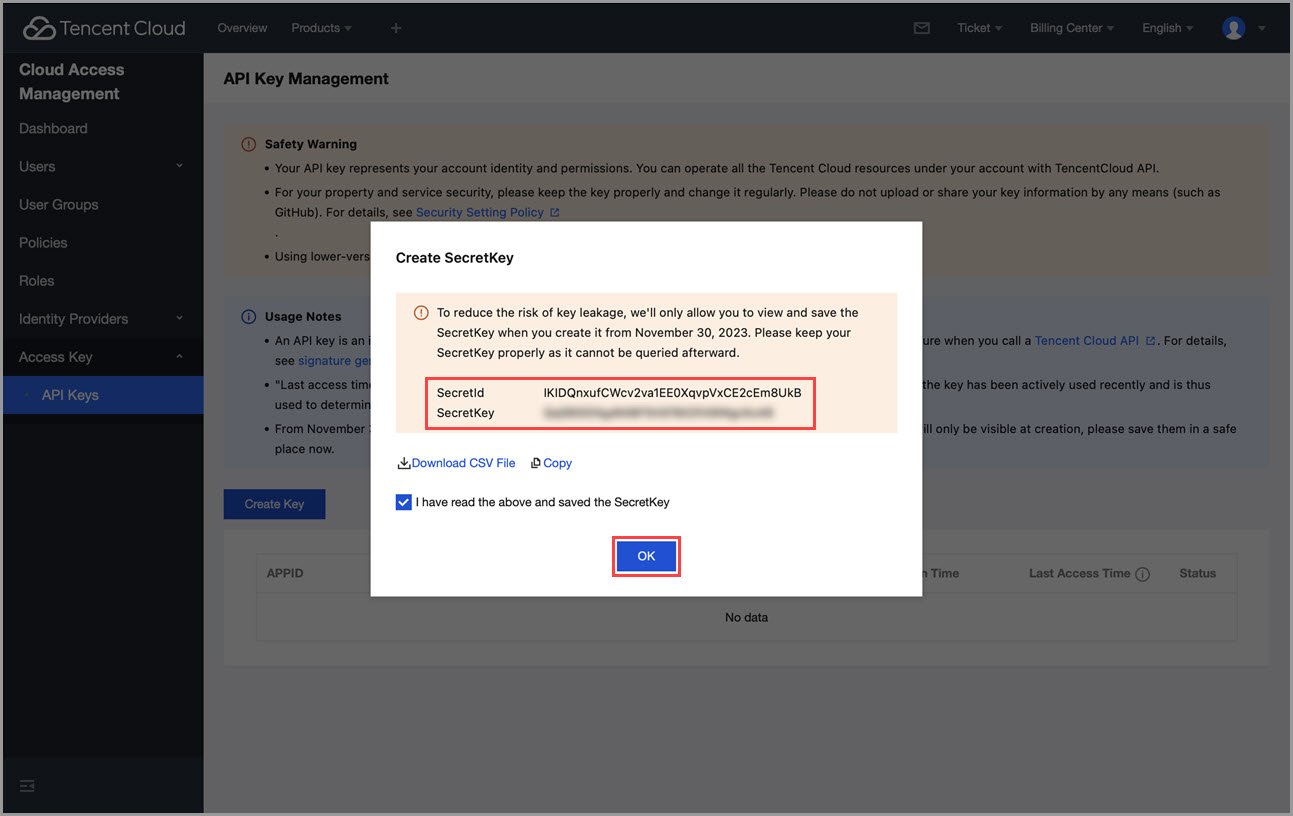Click the Last Access Time info icon

click(x=1142, y=574)
